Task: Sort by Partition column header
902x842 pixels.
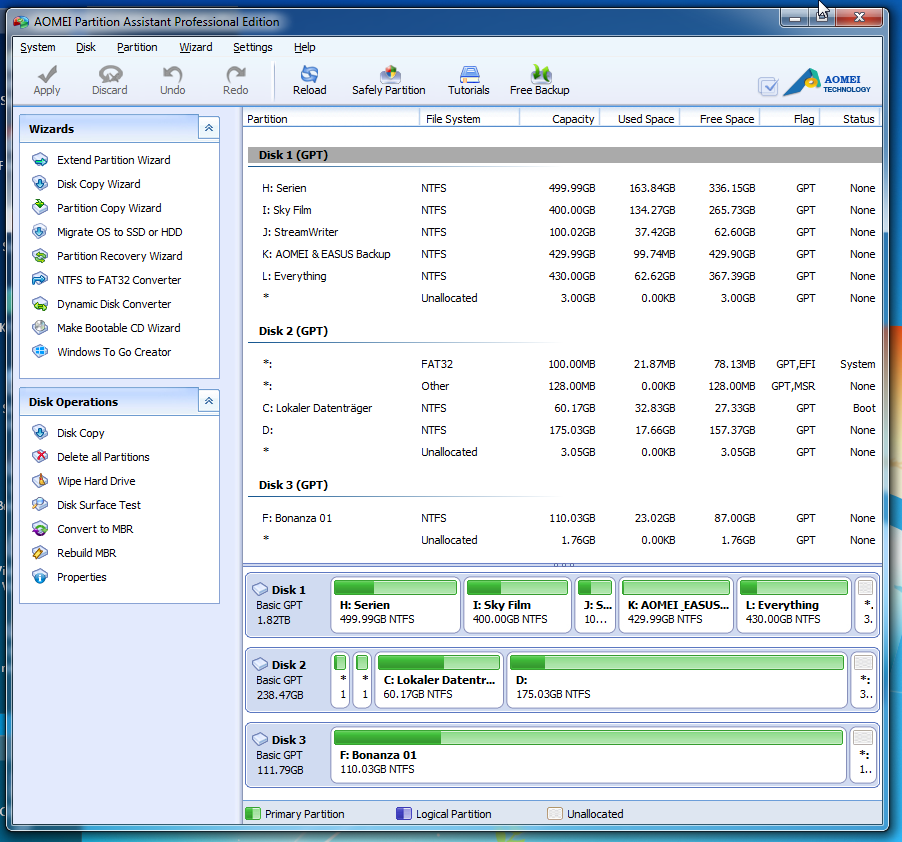Action: click(x=331, y=118)
